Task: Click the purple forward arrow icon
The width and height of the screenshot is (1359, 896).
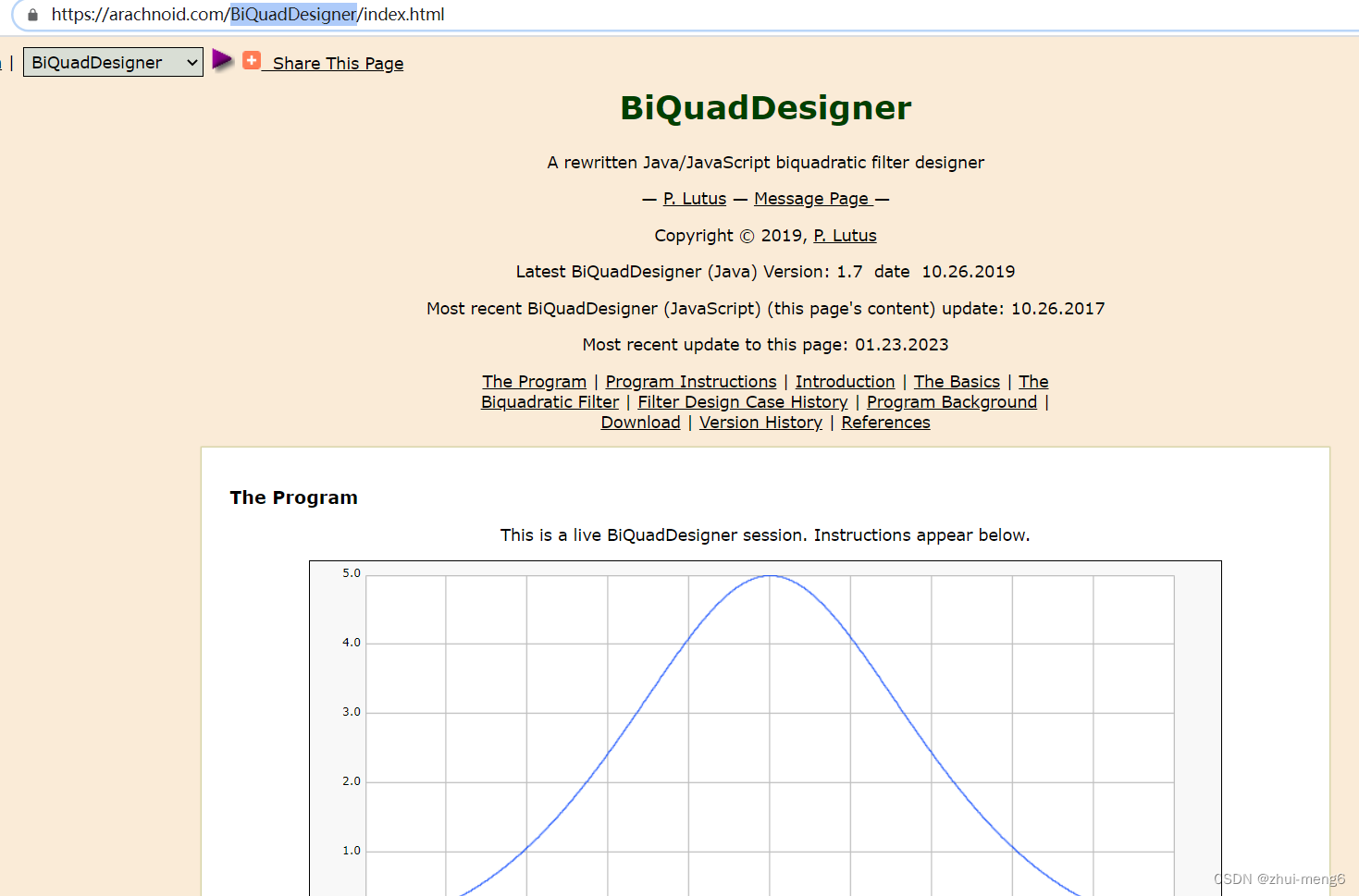Action: [x=222, y=60]
